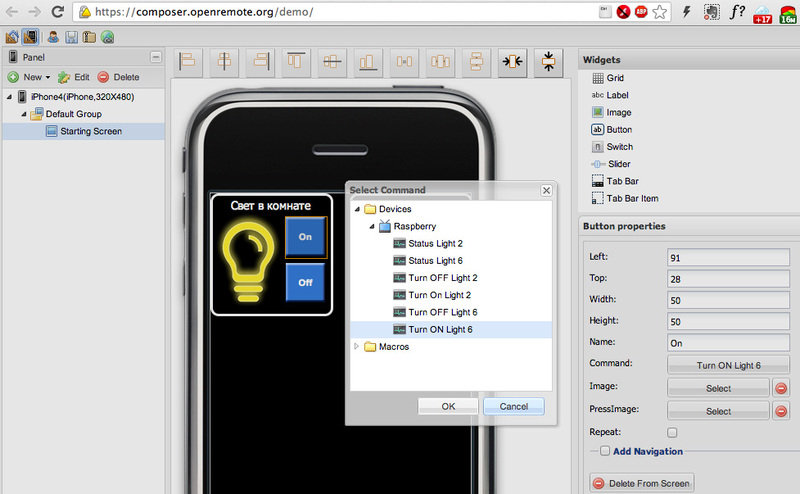The image size is (800, 494).
Task: Align widgets to vertical middle
Action: tap(332, 62)
